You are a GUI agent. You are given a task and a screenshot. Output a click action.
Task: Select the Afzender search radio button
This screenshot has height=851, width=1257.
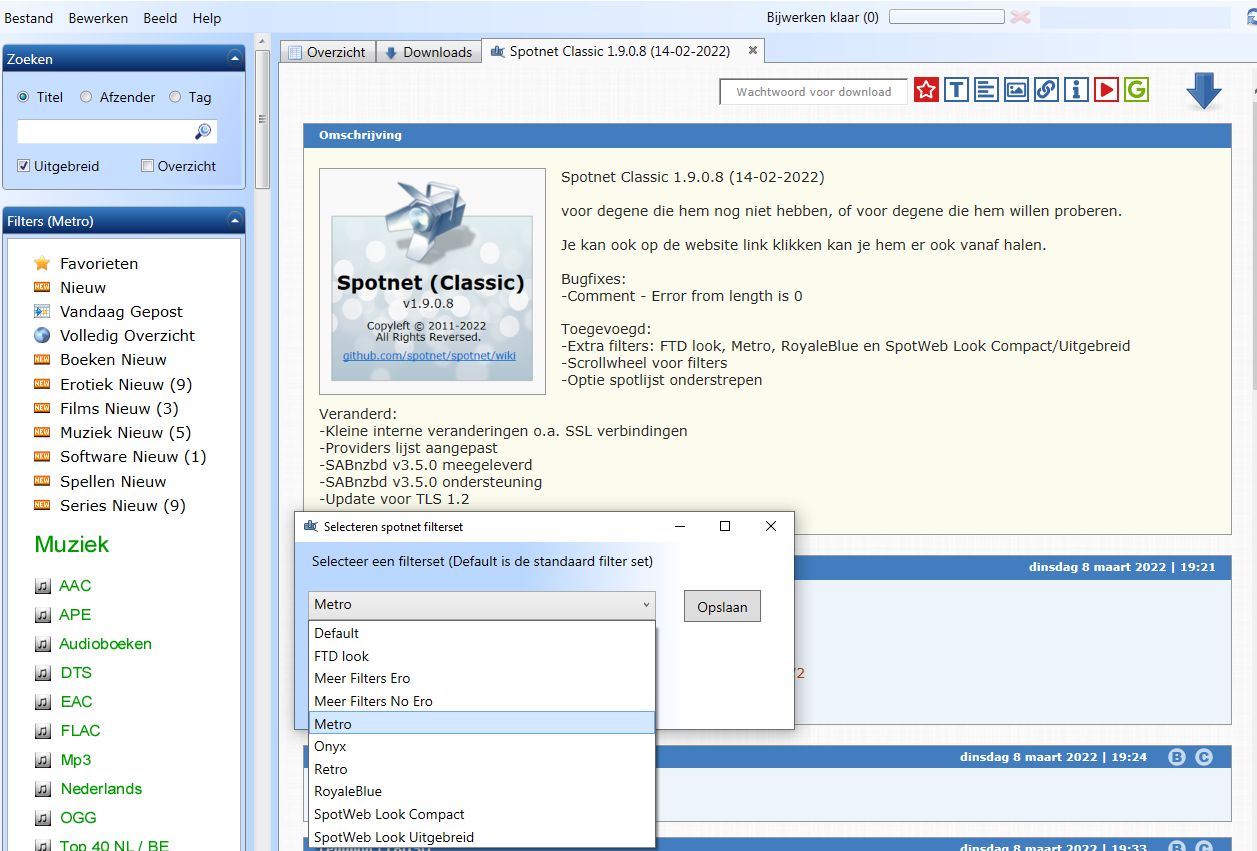click(x=86, y=97)
